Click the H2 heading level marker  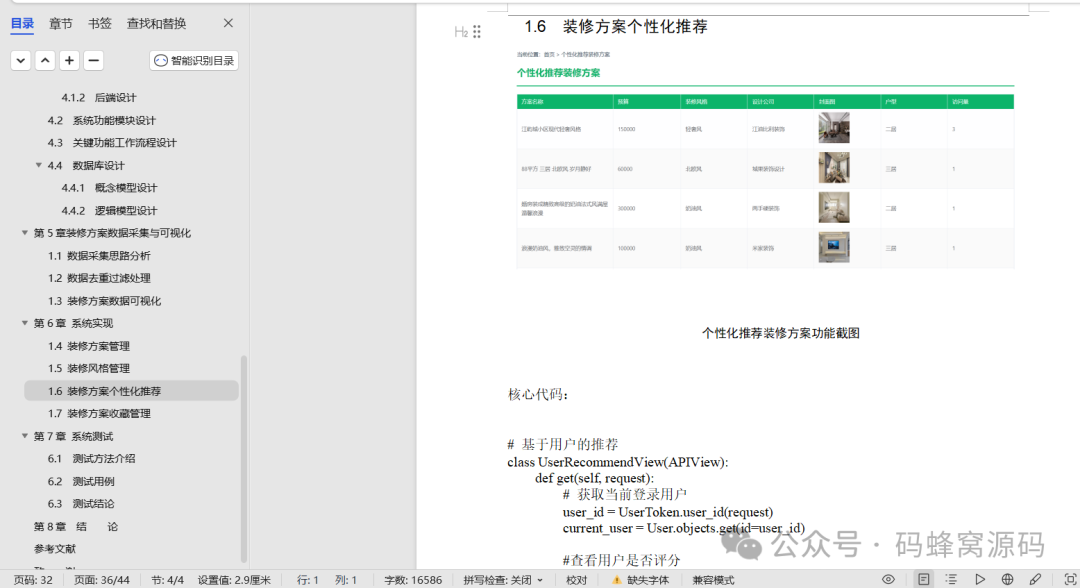click(x=461, y=32)
